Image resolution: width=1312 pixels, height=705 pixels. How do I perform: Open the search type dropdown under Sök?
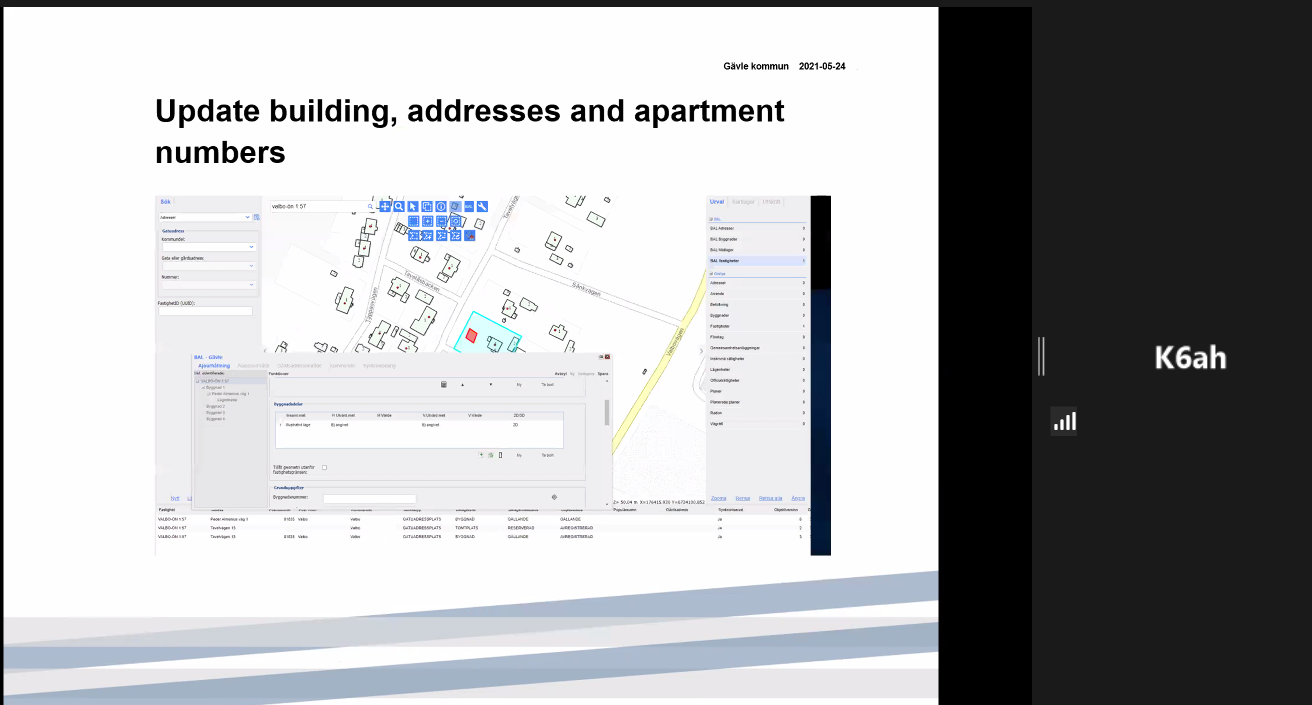205,216
